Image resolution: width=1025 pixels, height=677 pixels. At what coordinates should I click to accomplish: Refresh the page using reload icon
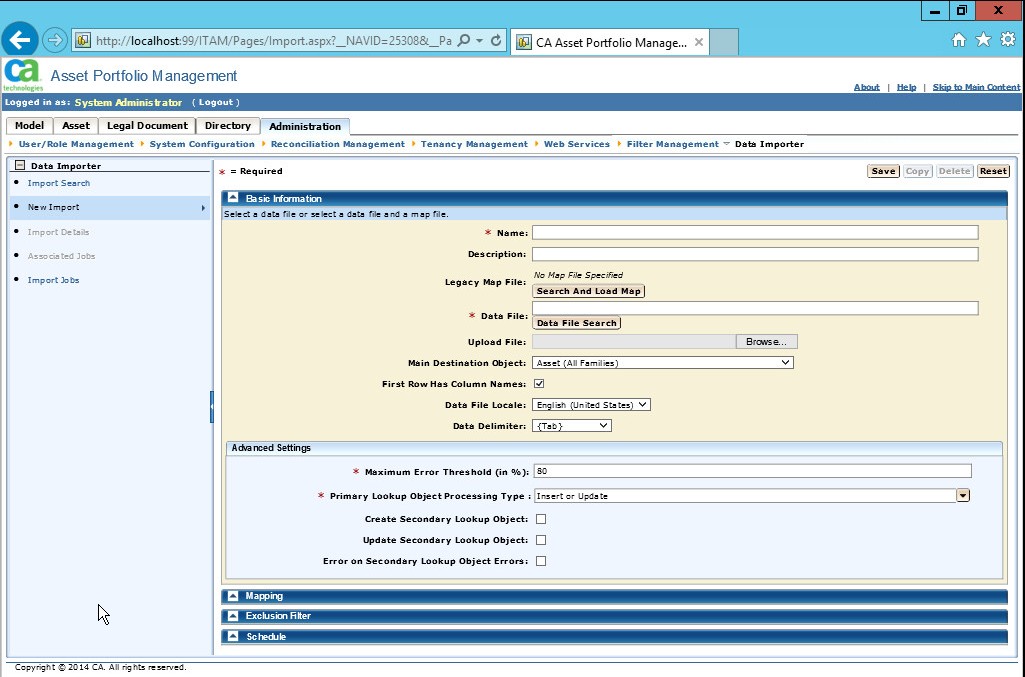pyautogui.click(x=496, y=41)
